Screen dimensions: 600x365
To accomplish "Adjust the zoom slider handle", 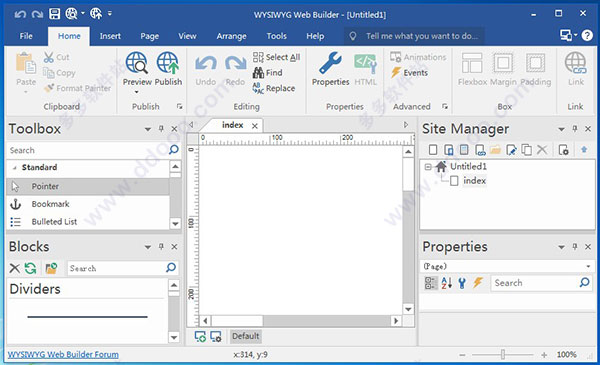I will (503, 355).
